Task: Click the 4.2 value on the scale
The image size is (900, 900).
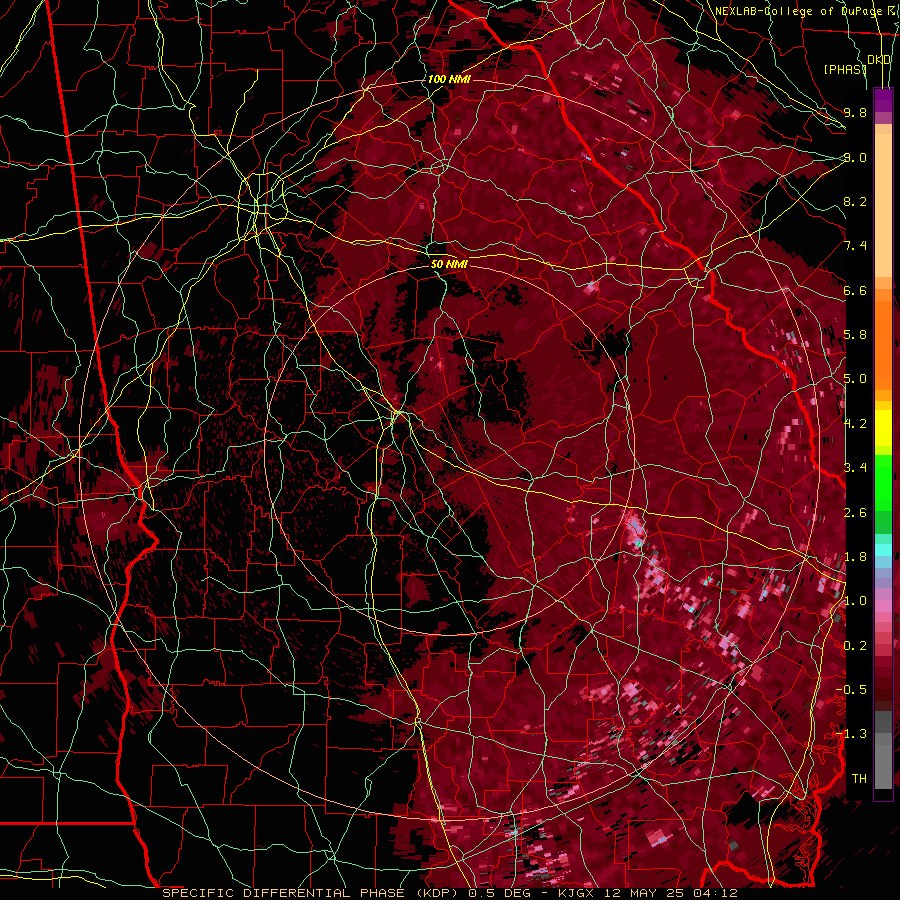Action: coord(855,424)
